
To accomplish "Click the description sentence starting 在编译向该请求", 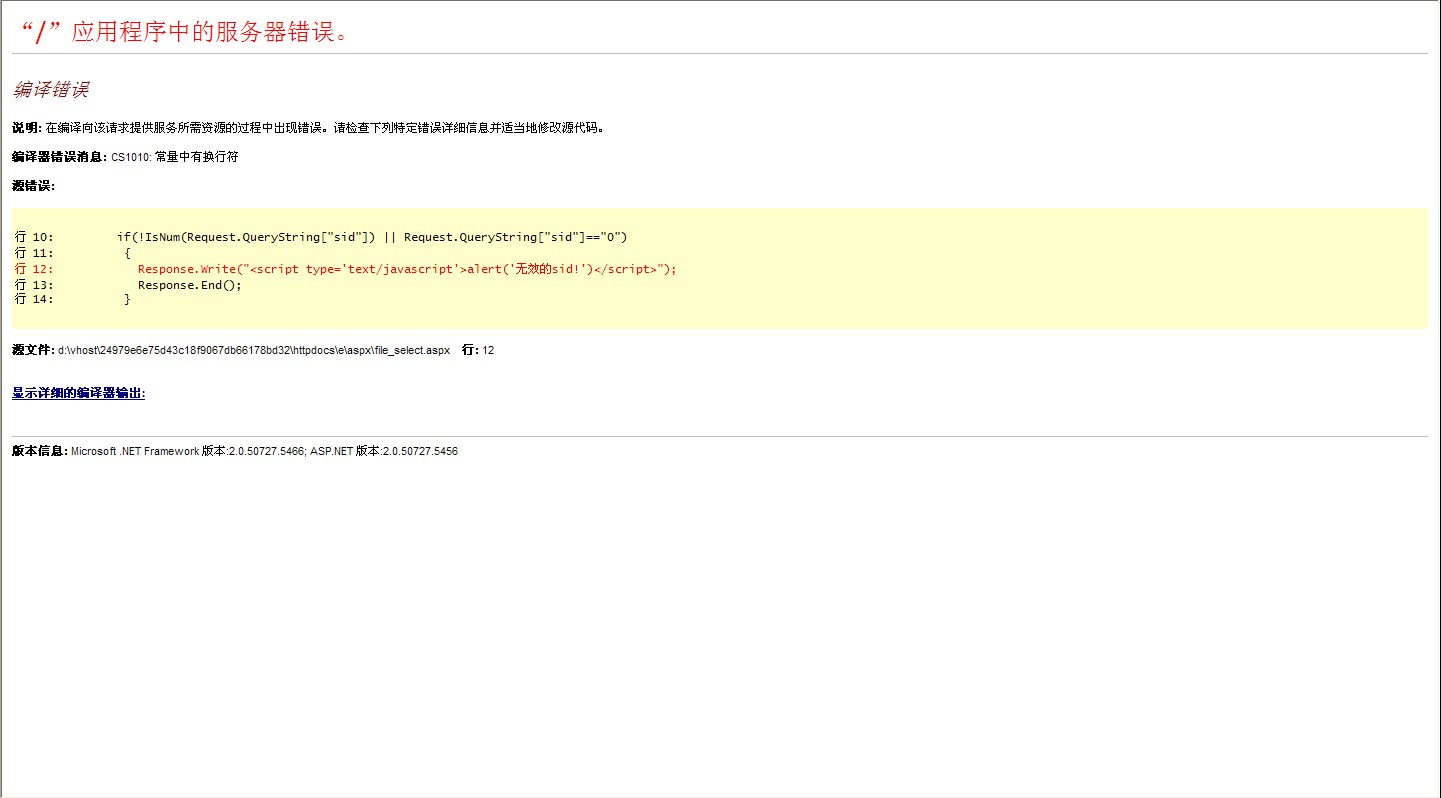I will [325, 128].
